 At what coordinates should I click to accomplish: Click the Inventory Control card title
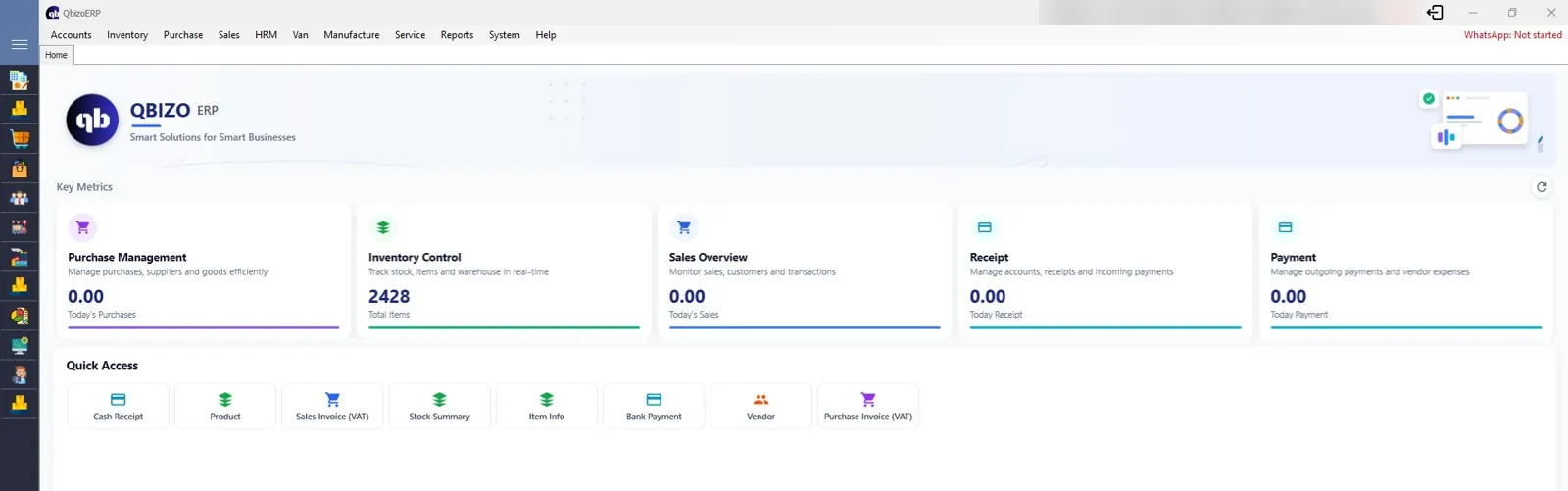tap(415, 258)
